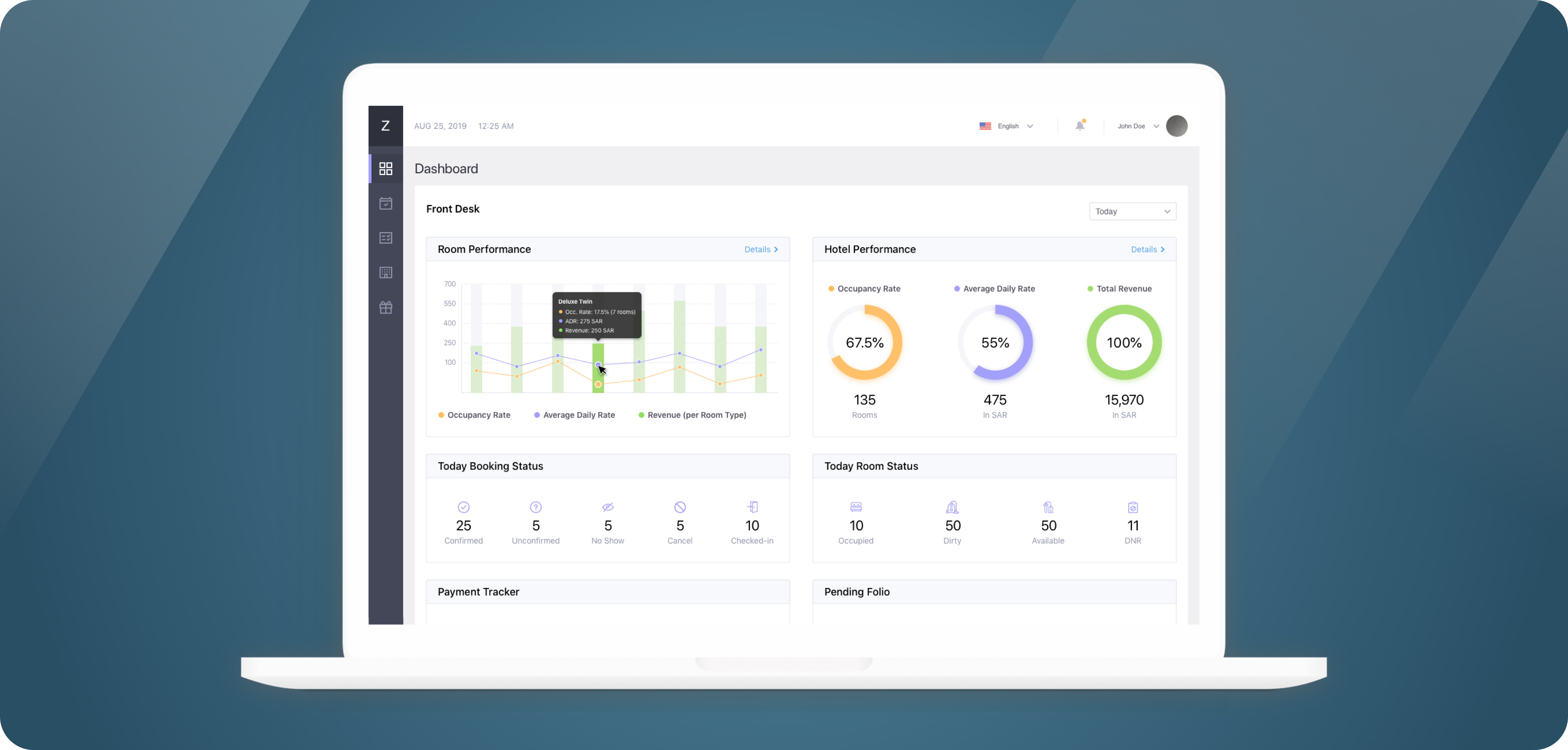Click the Z logo
The image size is (1568, 750).
tap(385, 126)
